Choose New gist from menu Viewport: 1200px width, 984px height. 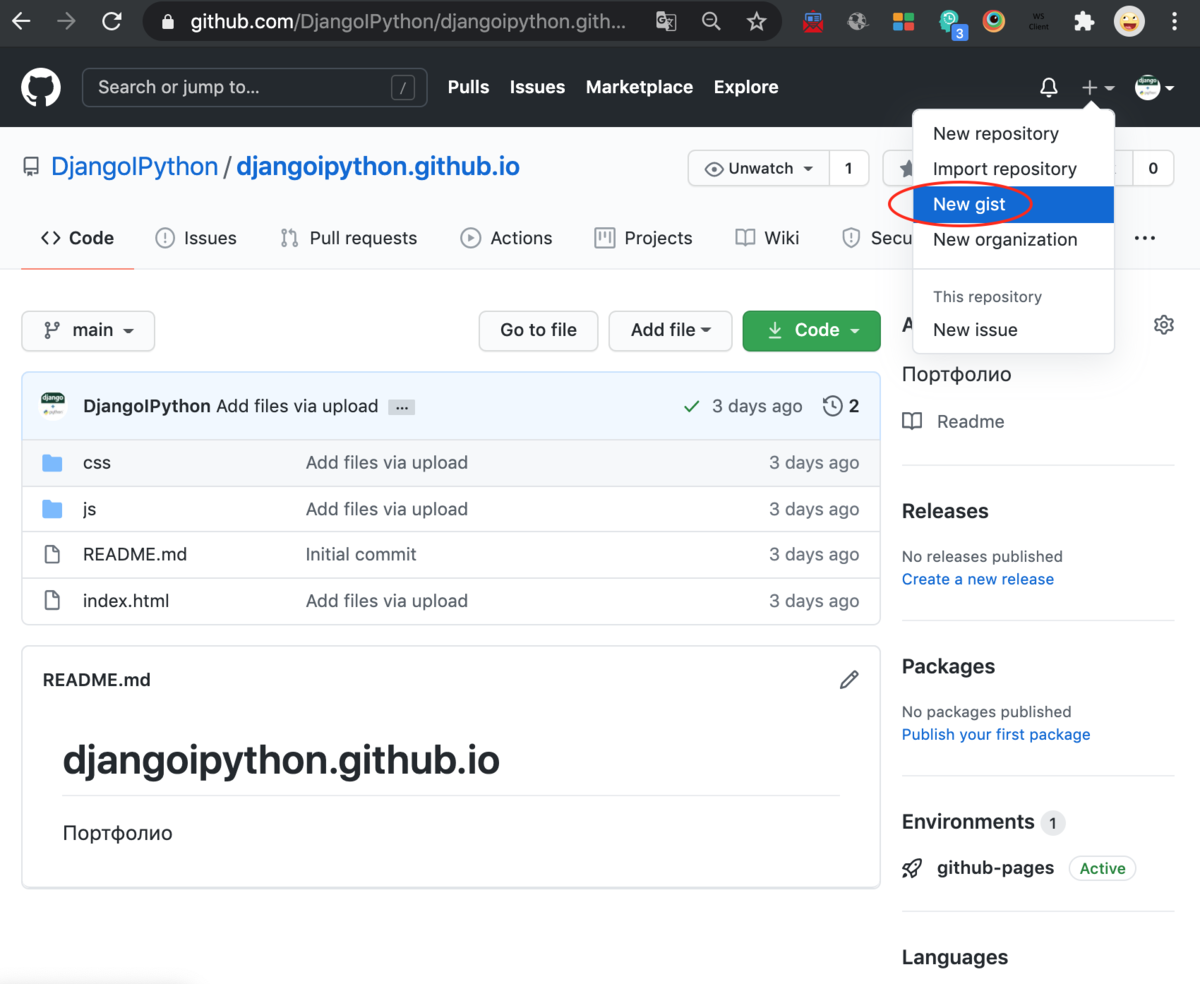point(1014,204)
